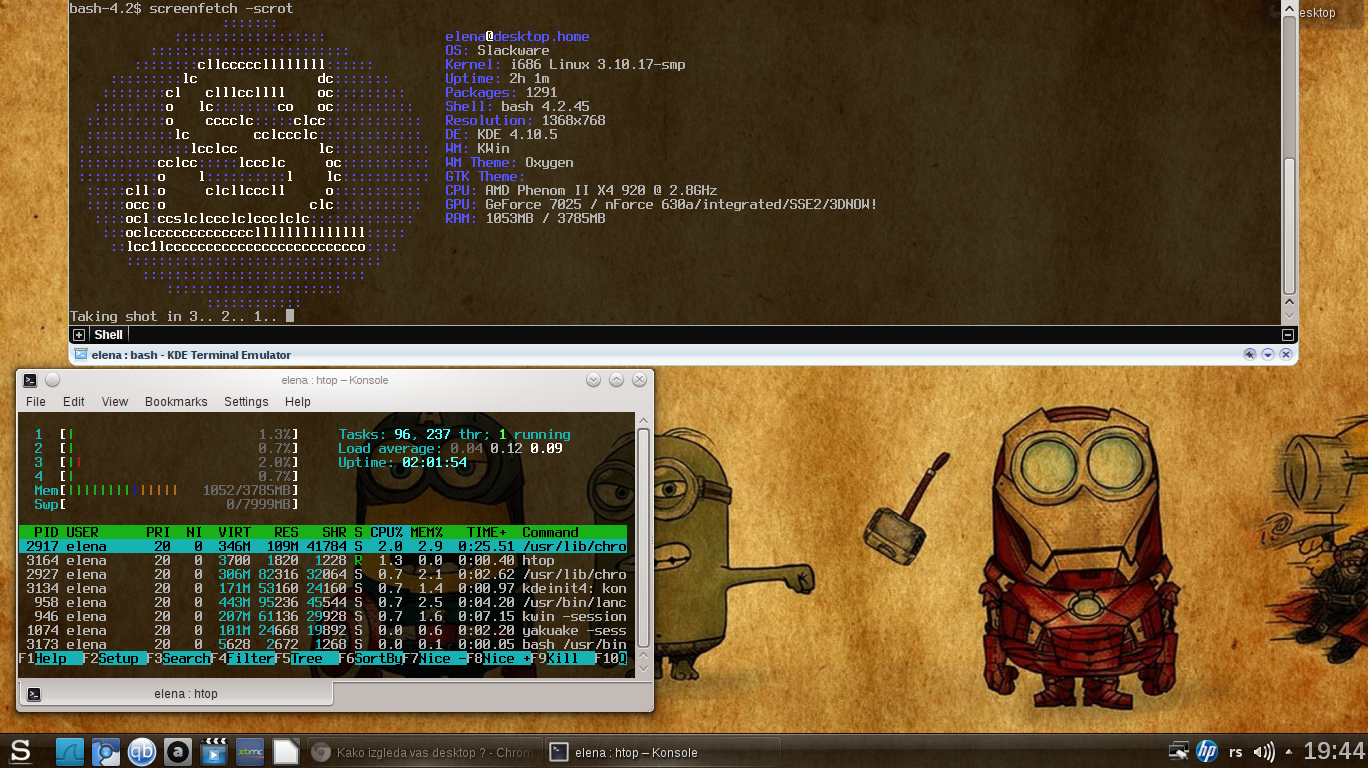The height and width of the screenshot is (768, 1368).
Task: Open the Help menu in Konsole
Action: pos(298,402)
